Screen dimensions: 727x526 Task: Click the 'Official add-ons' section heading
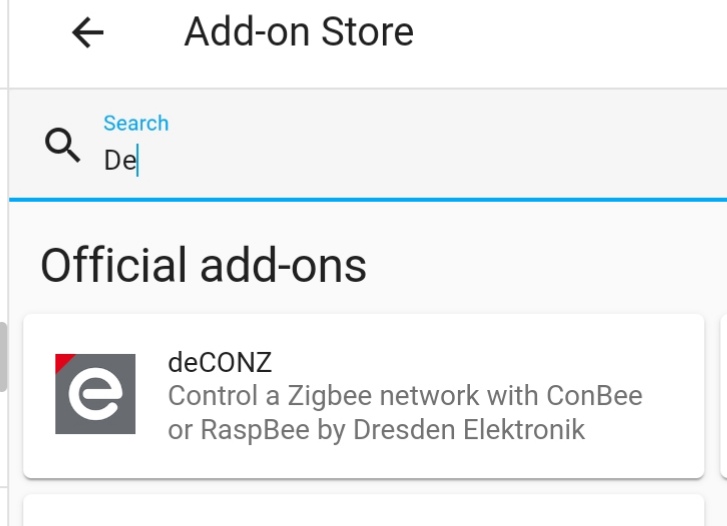click(203, 265)
